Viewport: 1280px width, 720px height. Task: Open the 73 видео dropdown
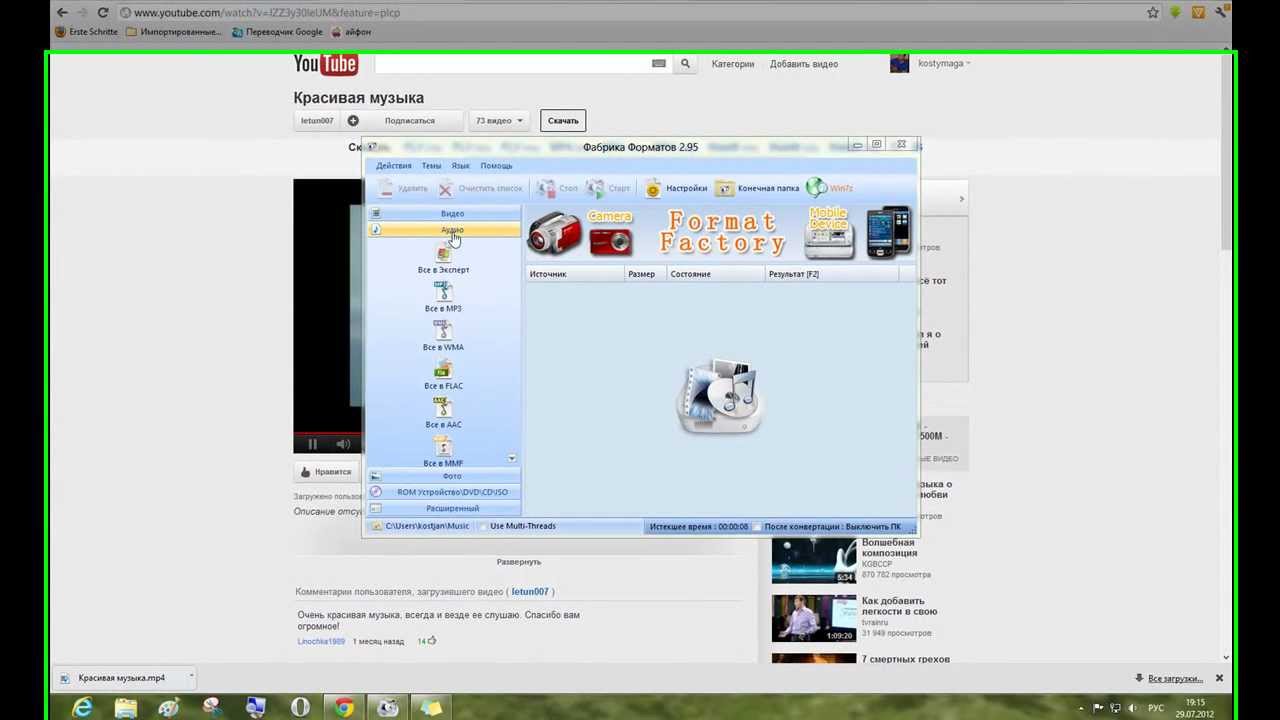[498, 121]
